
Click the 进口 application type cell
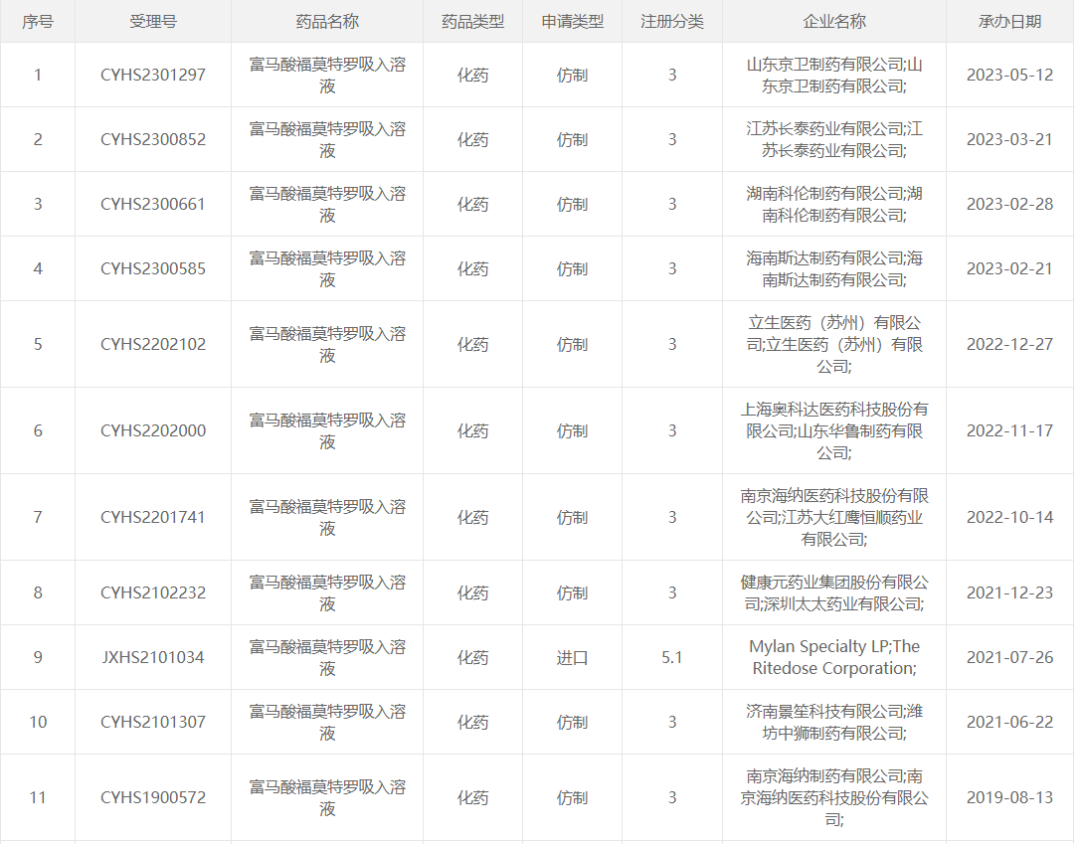click(572, 658)
